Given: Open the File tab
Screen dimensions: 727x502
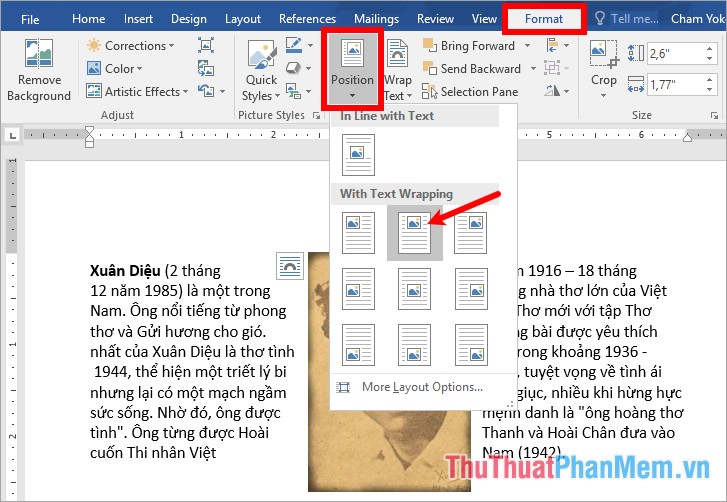Looking at the screenshot, I should pos(30,19).
